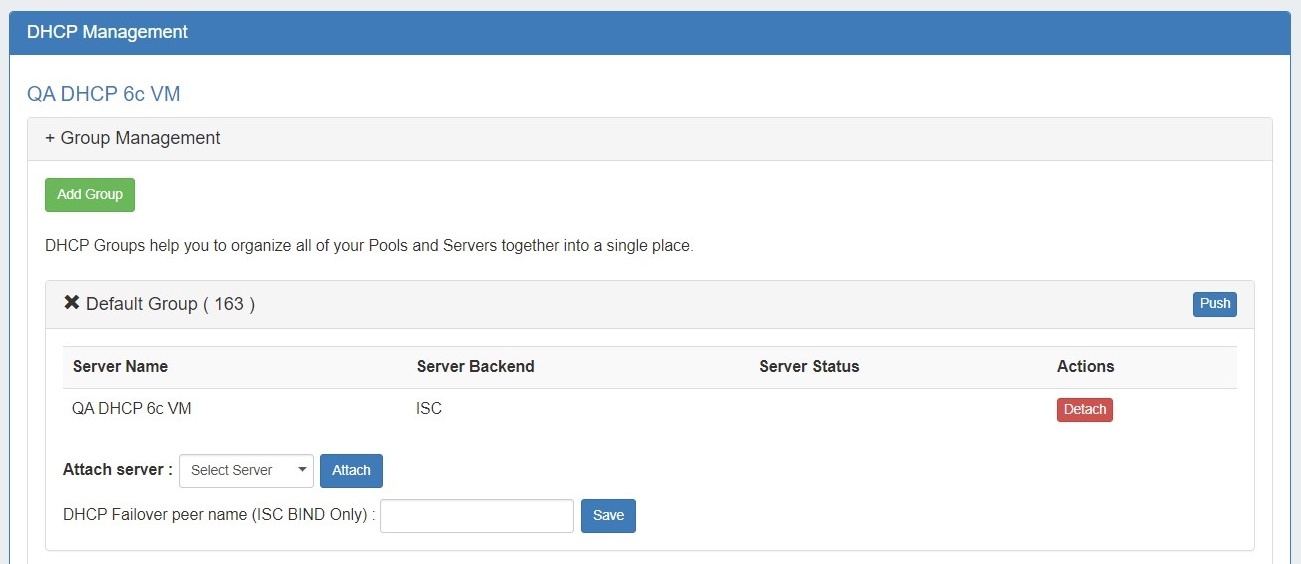The height and width of the screenshot is (564, 1301).
Task: Push the Default Group configuration
Action: [1214, 304]
